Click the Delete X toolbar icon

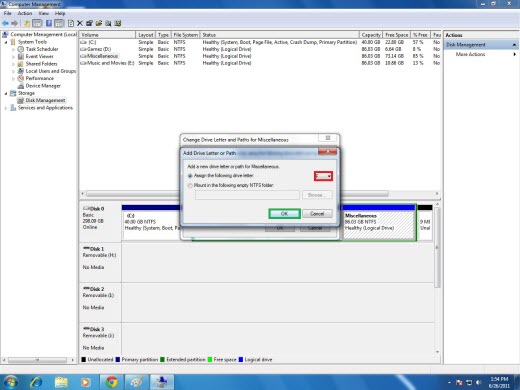pyautogui.click(x=80, y=23)
